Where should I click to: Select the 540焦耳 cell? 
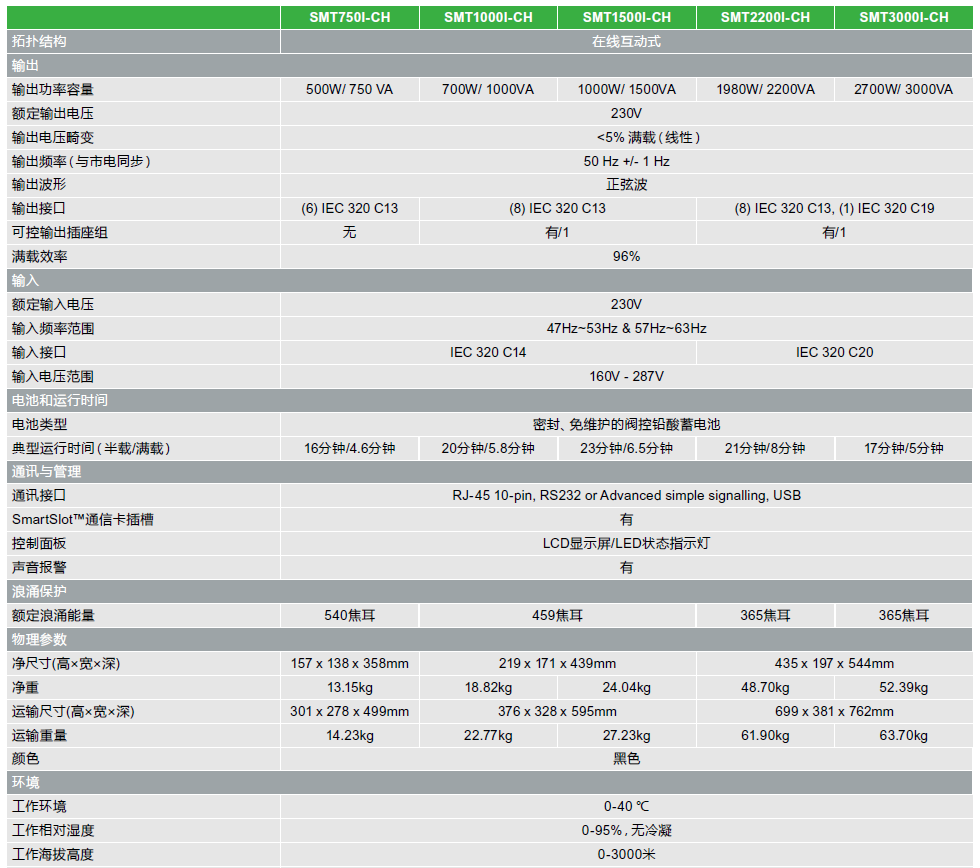pyautogui.click(x=349, y=616)
